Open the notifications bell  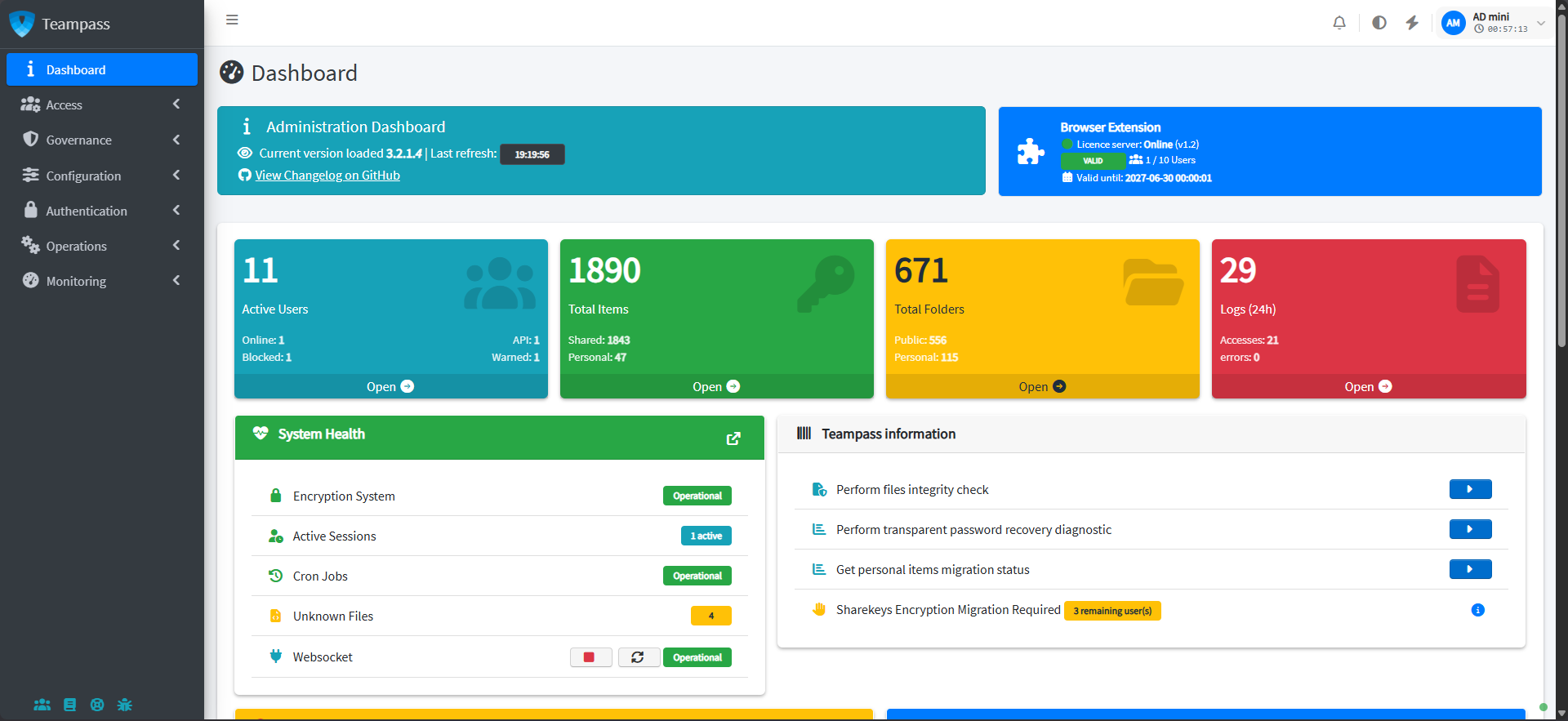(x=1339, y=23)
